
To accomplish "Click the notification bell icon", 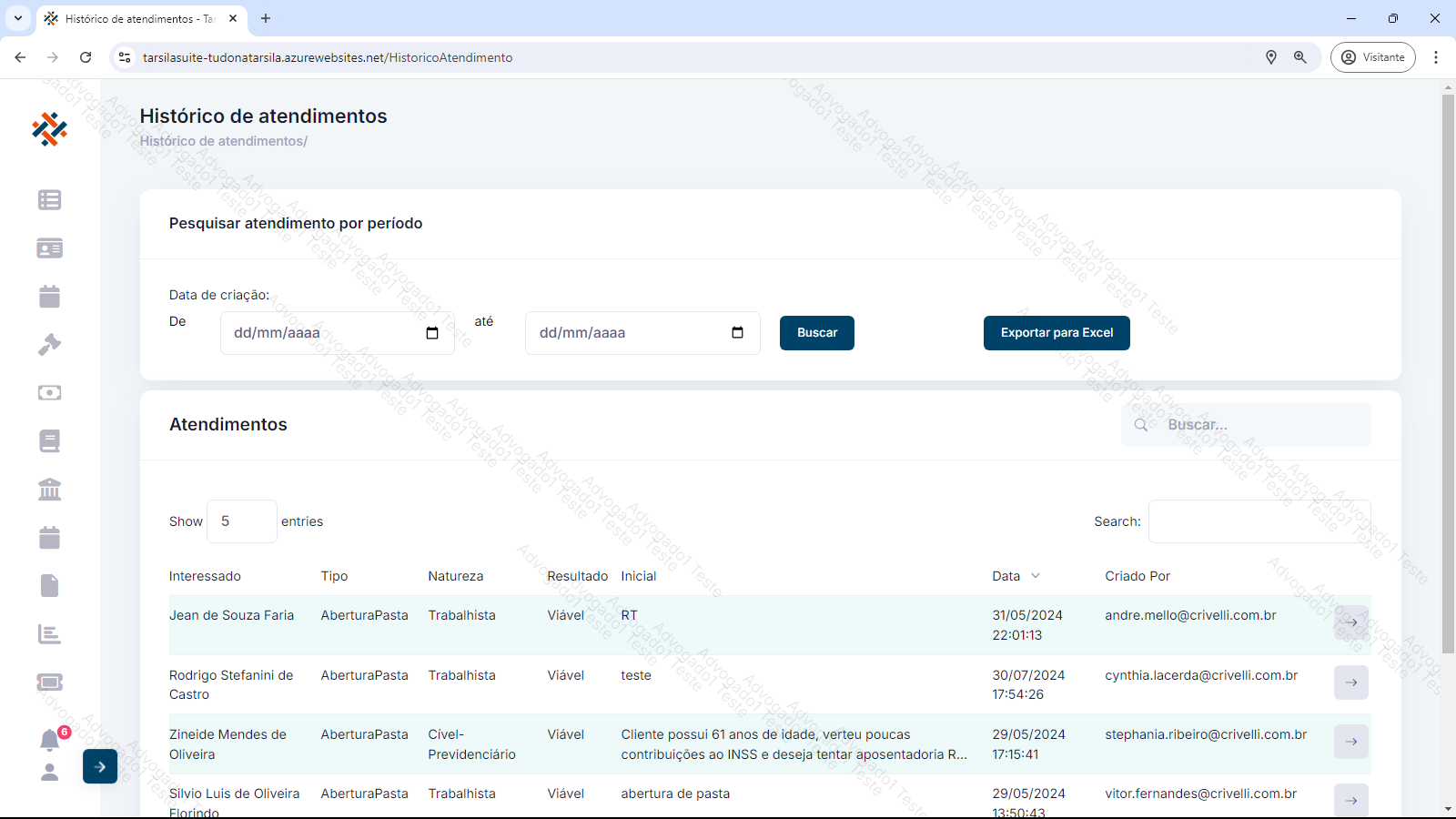I will click(49, 740).
